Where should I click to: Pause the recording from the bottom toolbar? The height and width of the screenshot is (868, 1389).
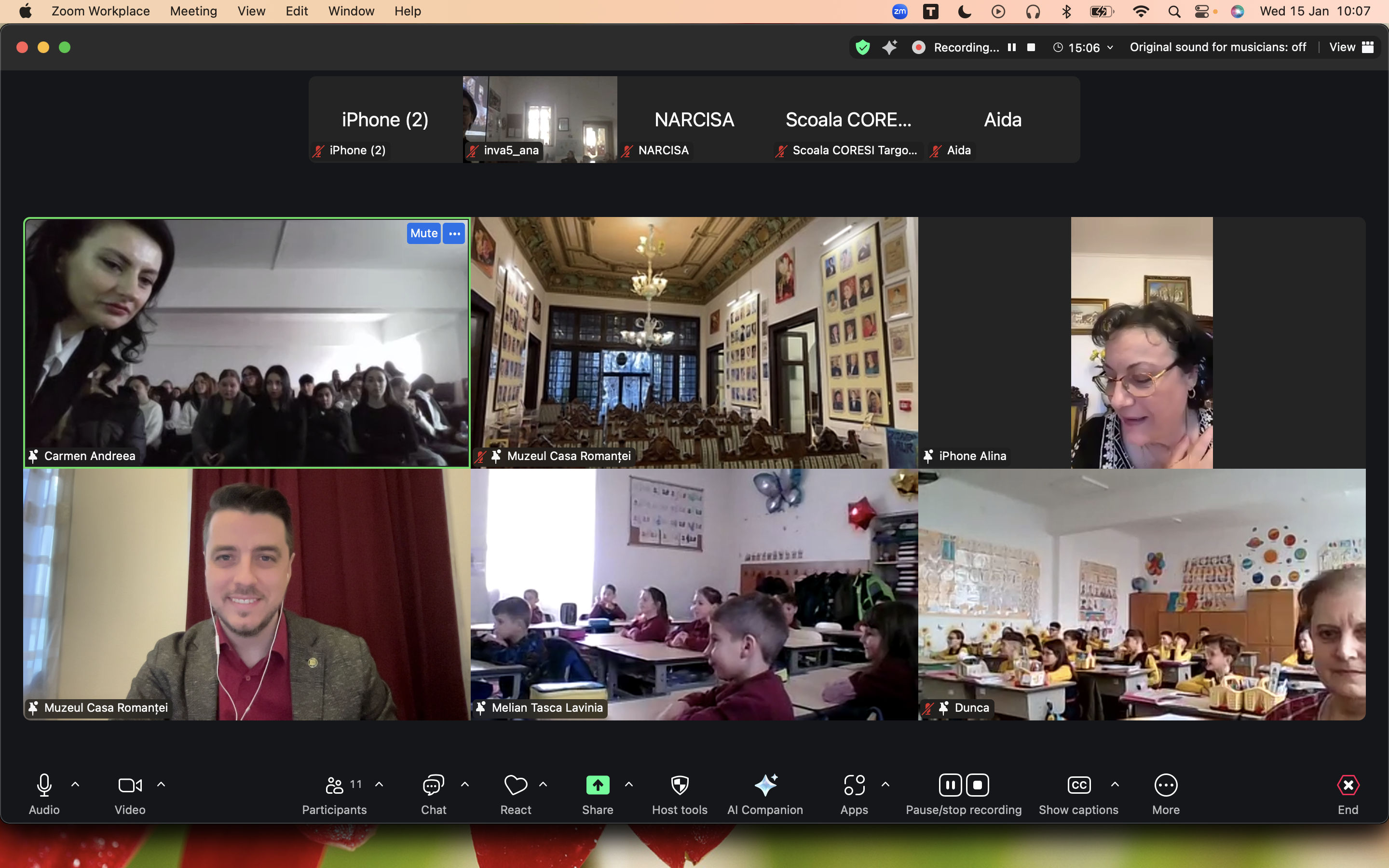click(x=951, y=785)
